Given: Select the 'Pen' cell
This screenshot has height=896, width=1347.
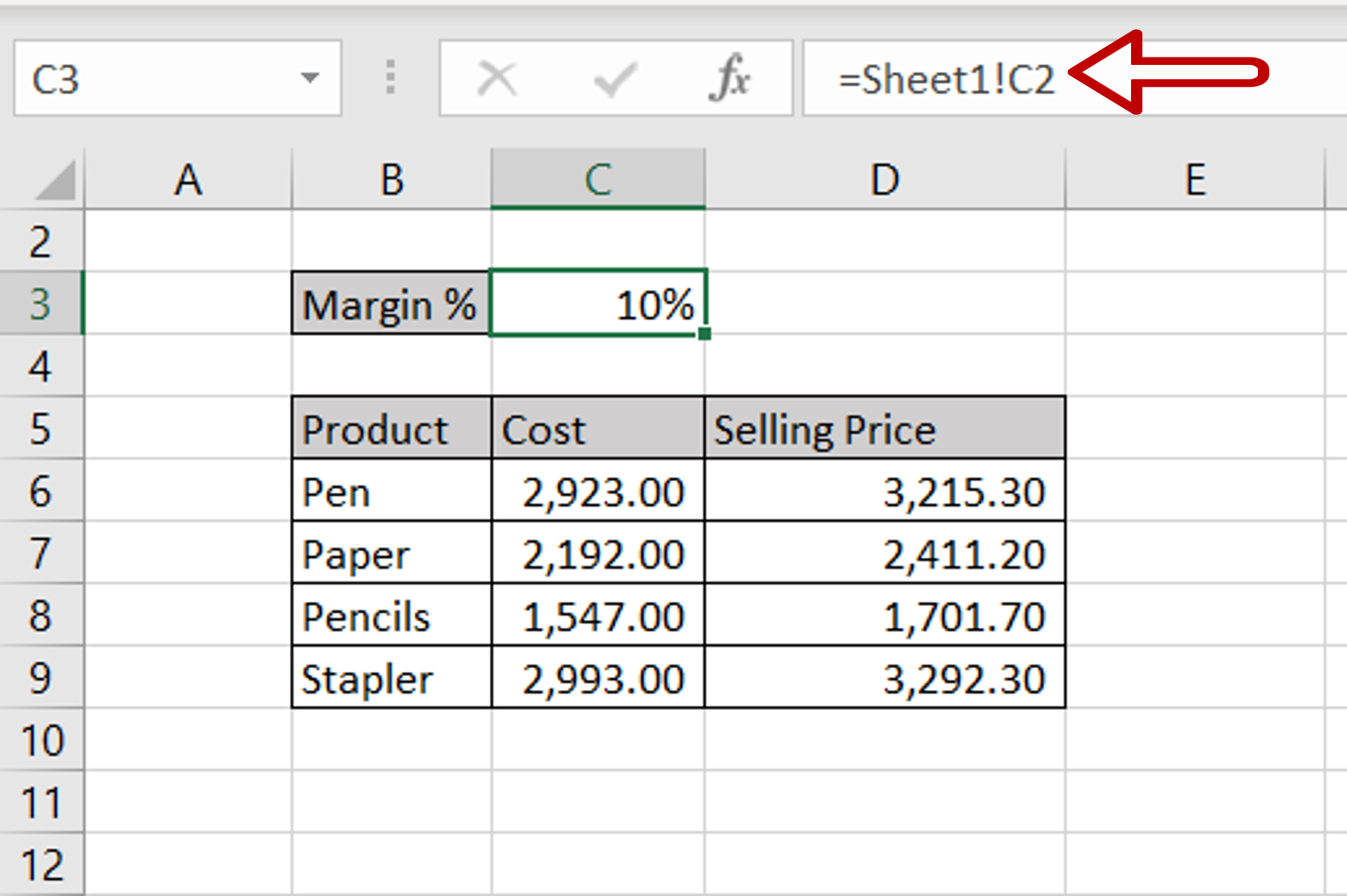Looking at the screenshot, I should point(391,491).
